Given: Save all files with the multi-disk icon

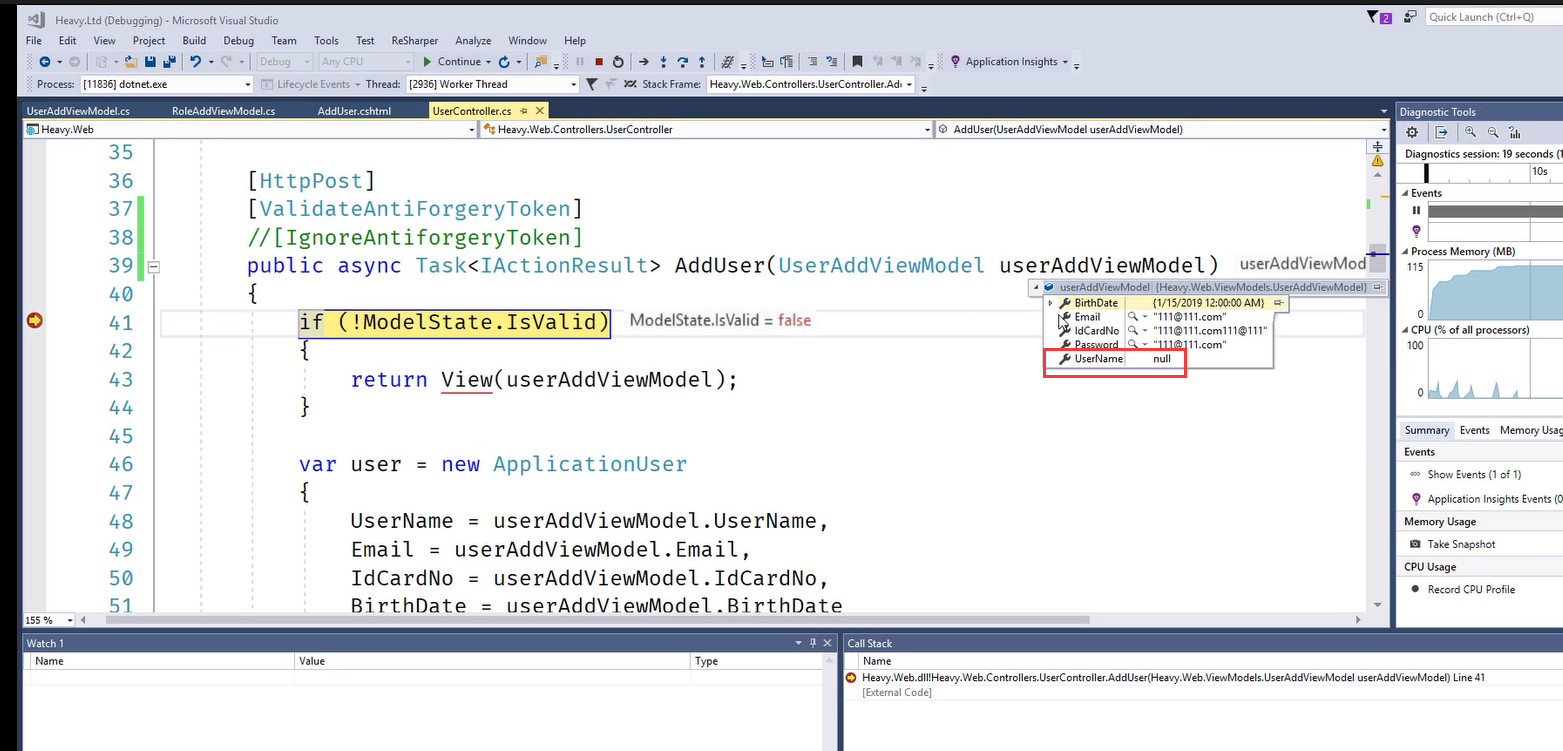Looking at the screenshot, I should [169, 62].
